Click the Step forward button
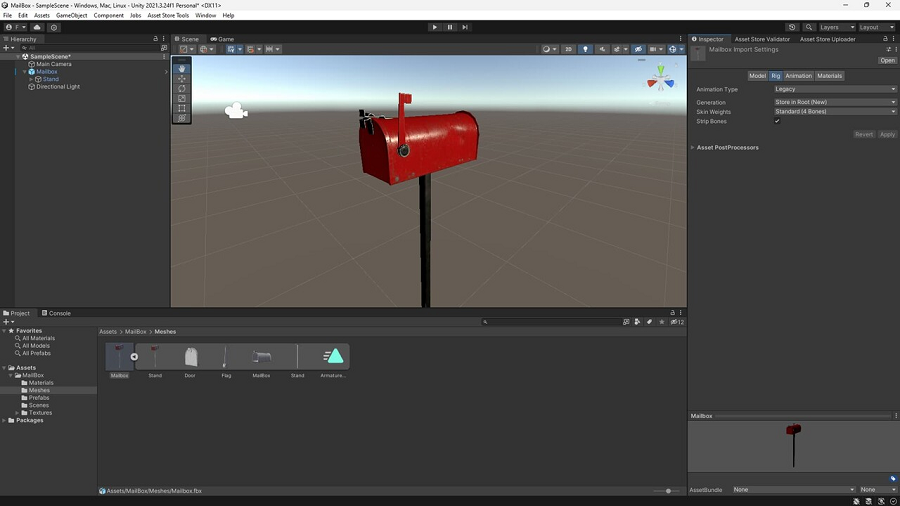Image resolution: width=900 pixels, height=506 pixels. click(x=465, y=27)
